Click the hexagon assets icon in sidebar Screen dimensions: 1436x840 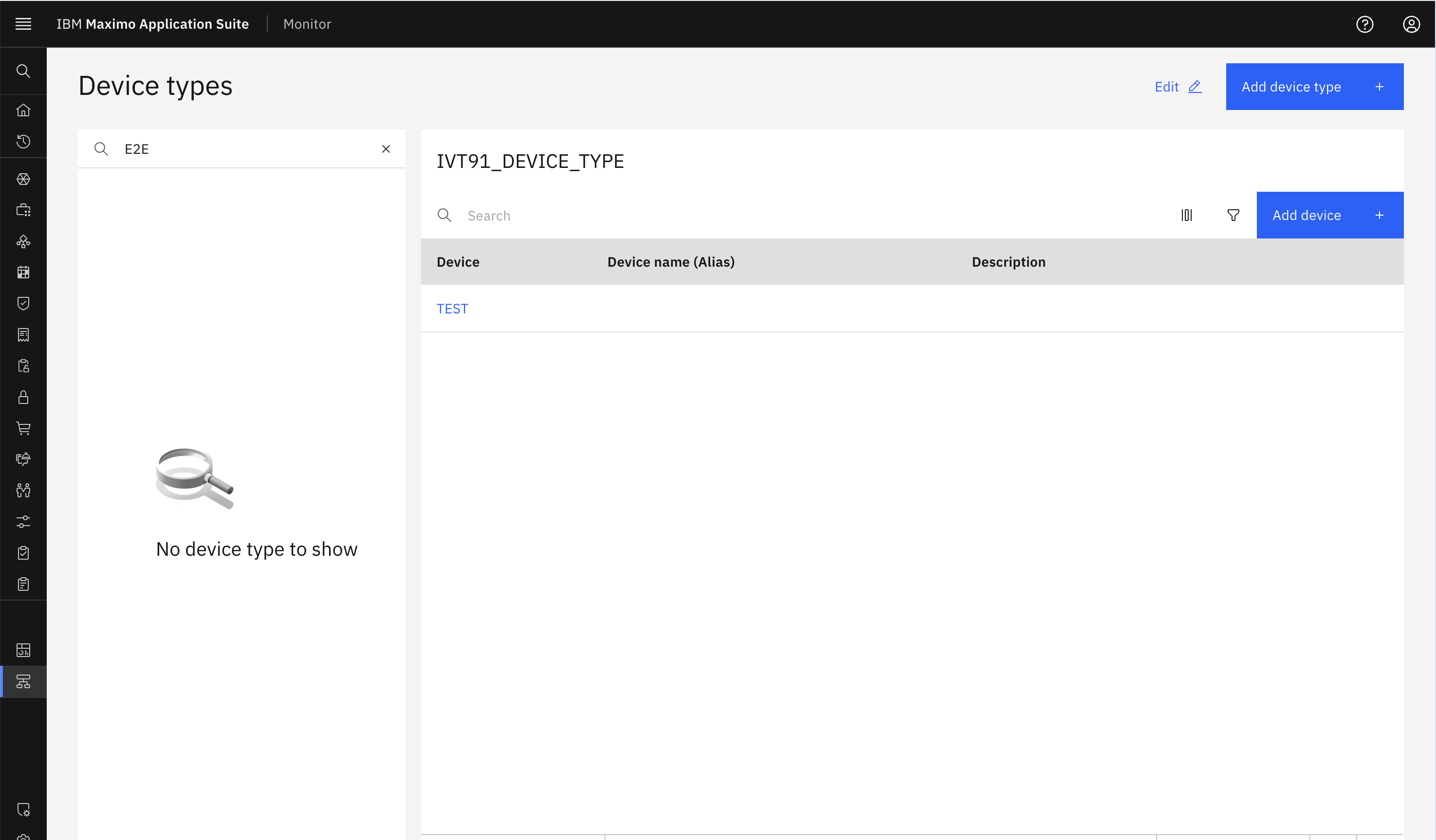click(x=23, y=179)
